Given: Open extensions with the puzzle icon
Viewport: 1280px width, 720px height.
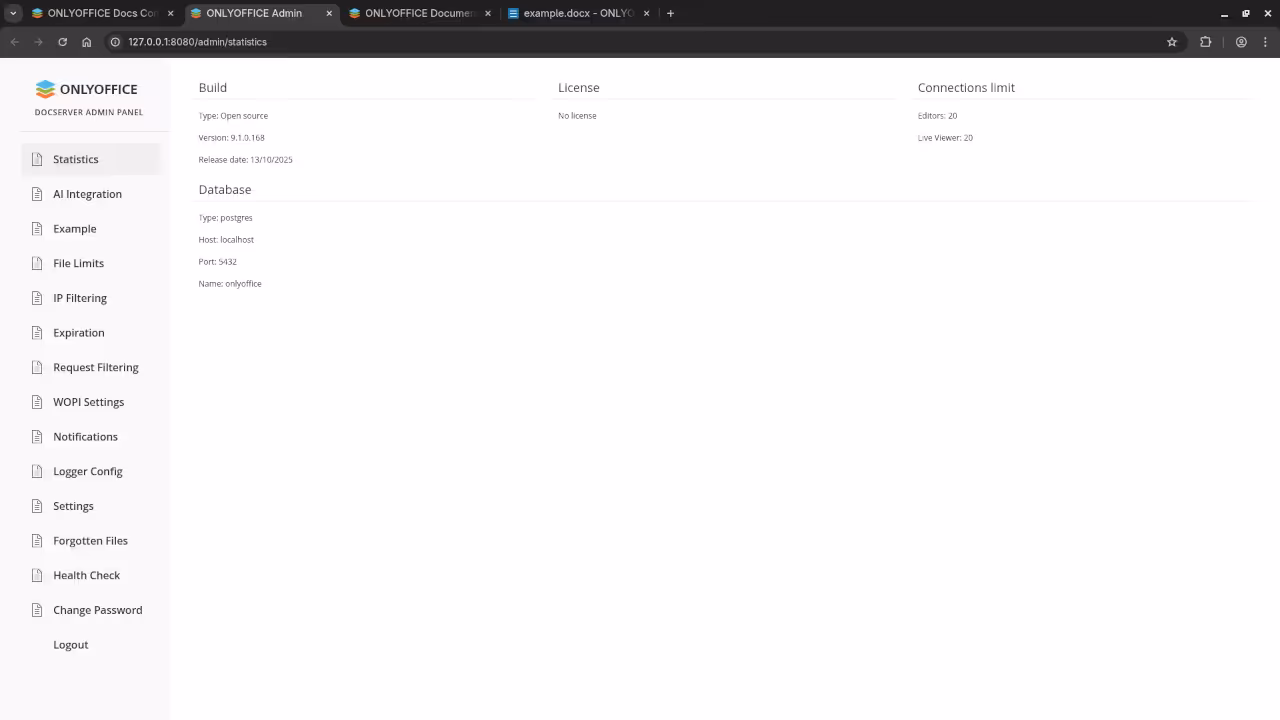Looking at the screenshot, I should 1206,42.
